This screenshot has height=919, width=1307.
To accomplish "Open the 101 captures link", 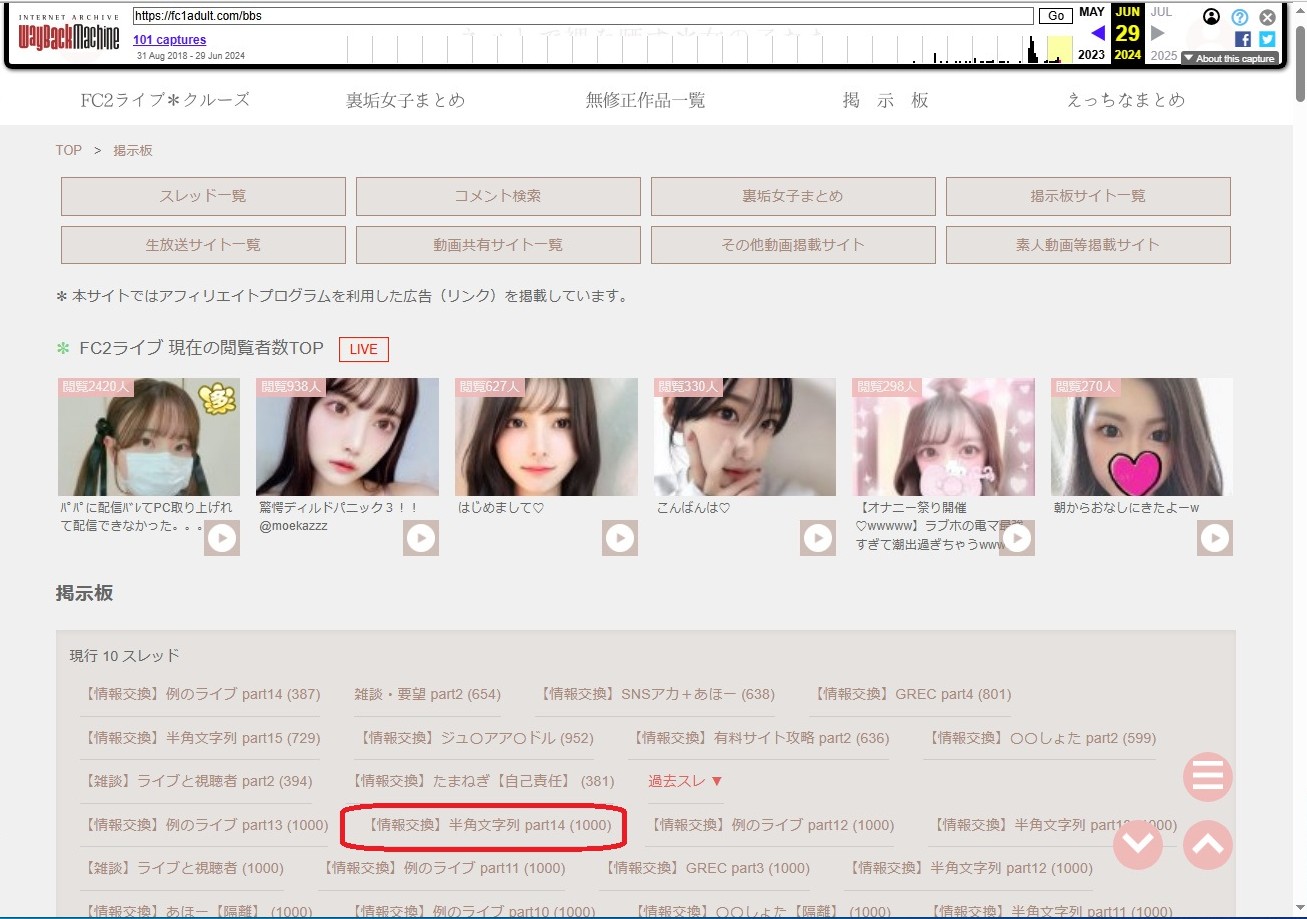I will pos(169,40).
